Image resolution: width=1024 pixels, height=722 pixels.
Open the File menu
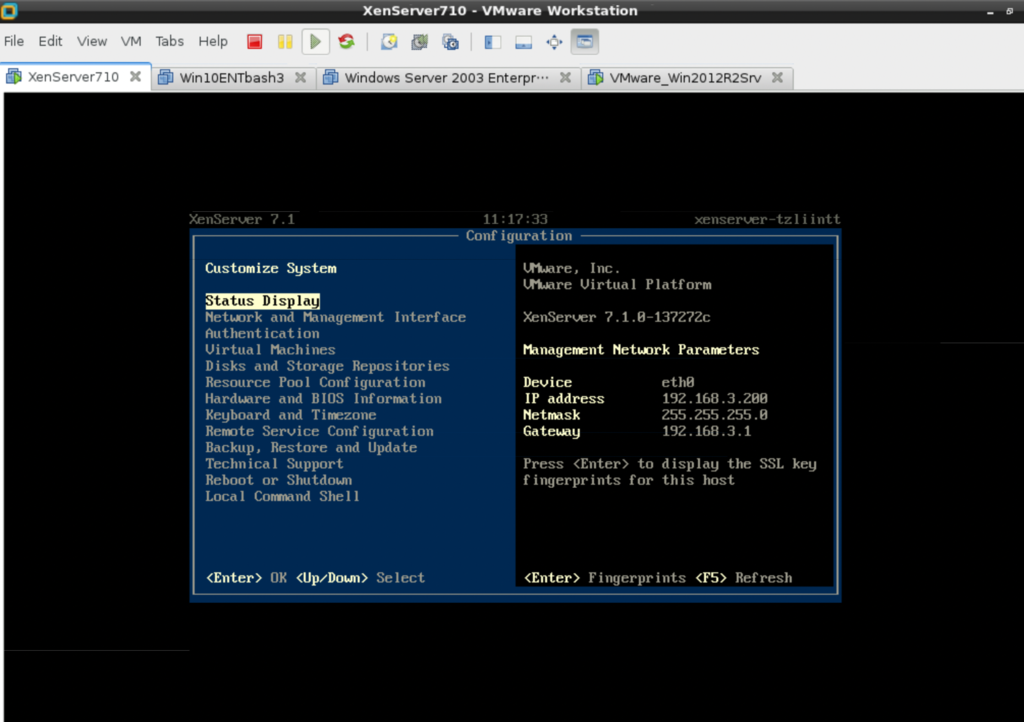coord(14,41)
